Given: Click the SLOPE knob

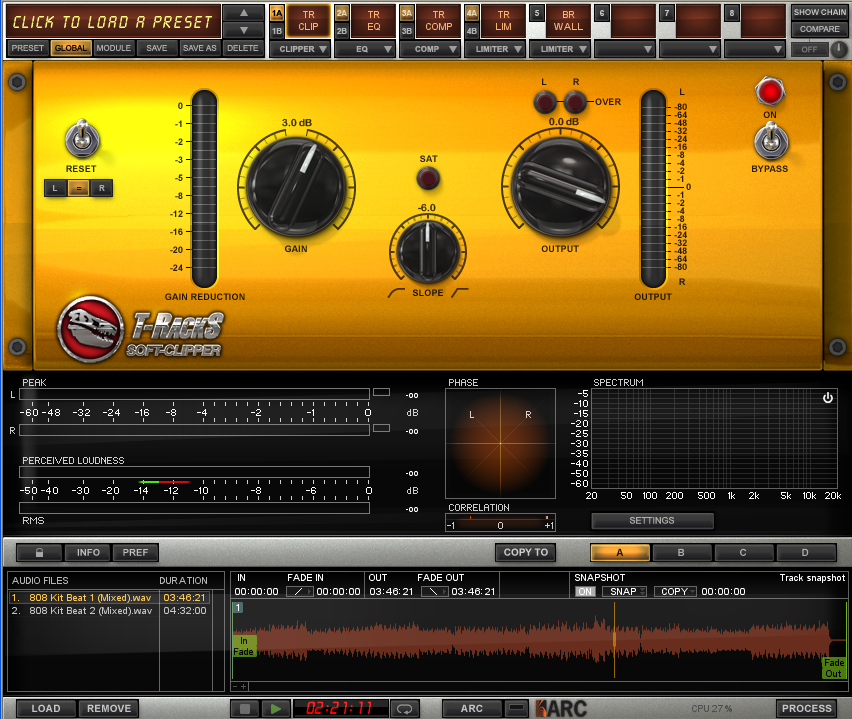Looking at the screenshot, I should [428, 251].
